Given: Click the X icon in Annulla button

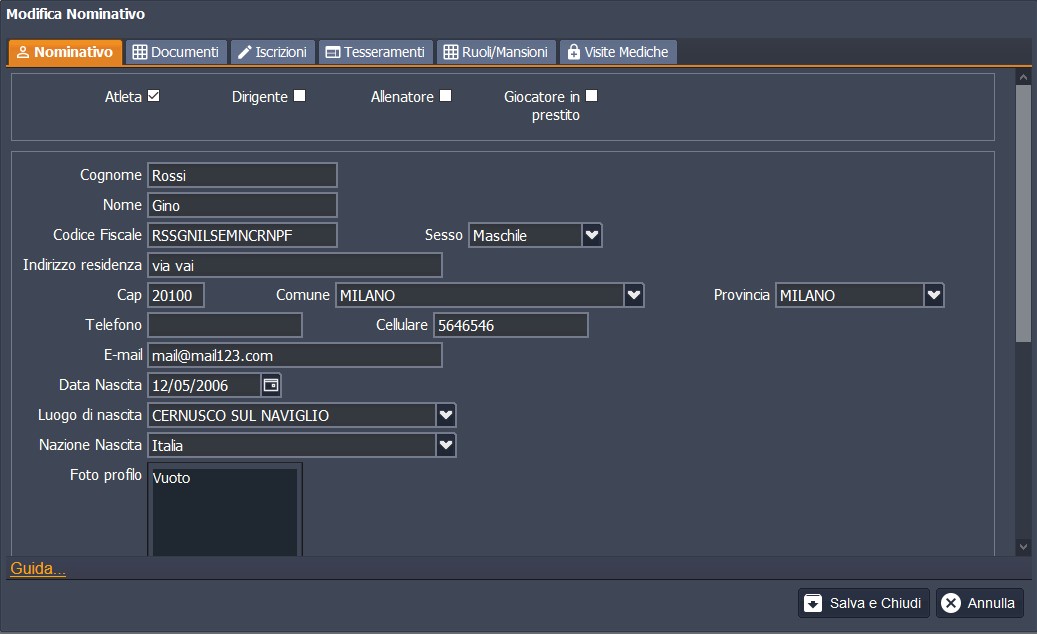Looking at the screenshot, I should [x=951, y=603].
